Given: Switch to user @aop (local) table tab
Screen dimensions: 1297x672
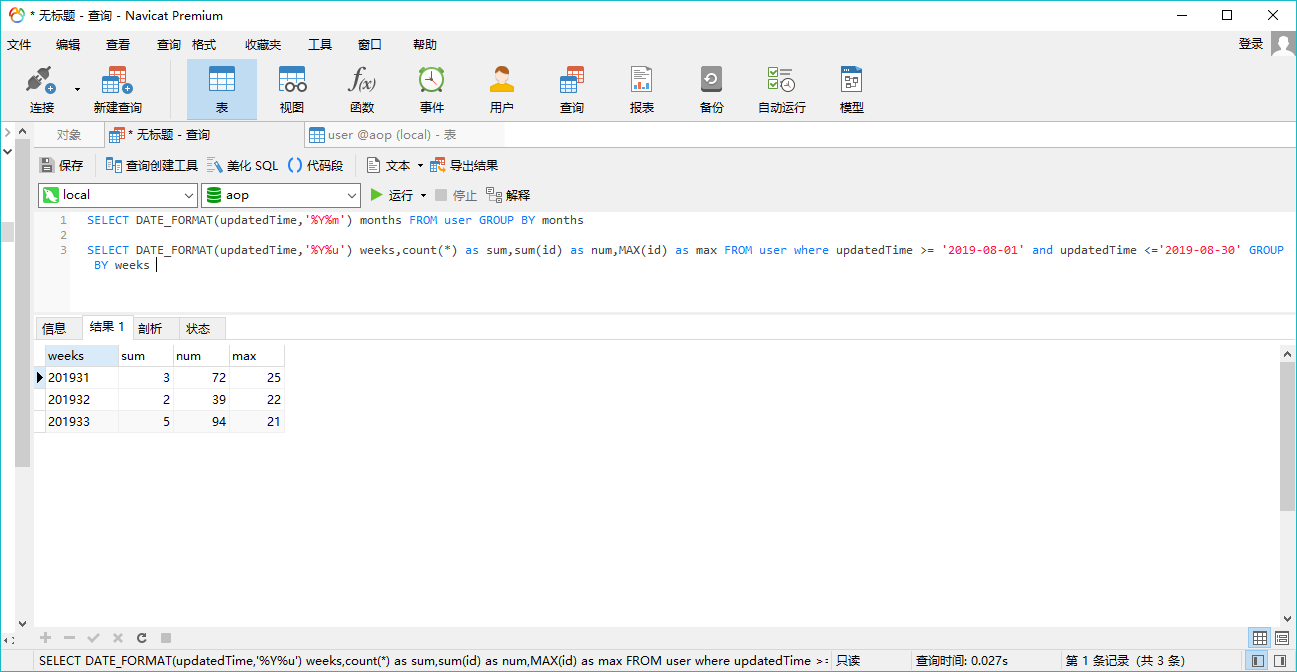Looking at the screenshot, I should pyautogui.click(x=382, y=135).
